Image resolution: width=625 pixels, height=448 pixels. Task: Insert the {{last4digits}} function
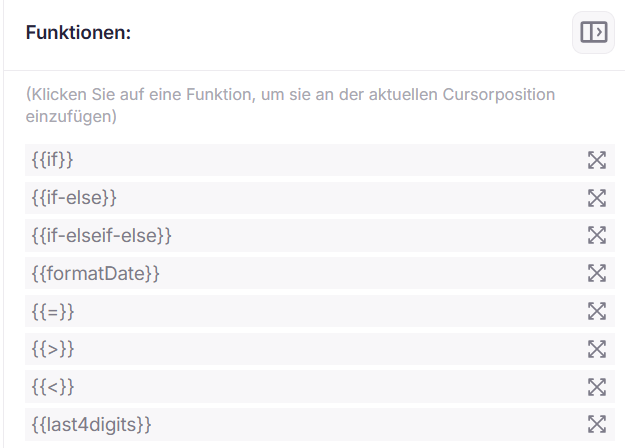pos(92,424)
